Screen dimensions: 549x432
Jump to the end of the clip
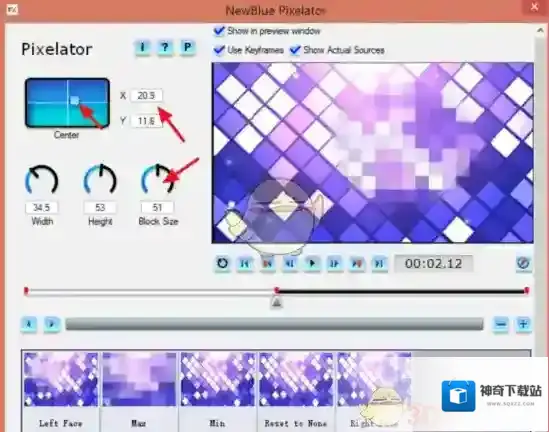pyautogui.click(x=379, y=263)
